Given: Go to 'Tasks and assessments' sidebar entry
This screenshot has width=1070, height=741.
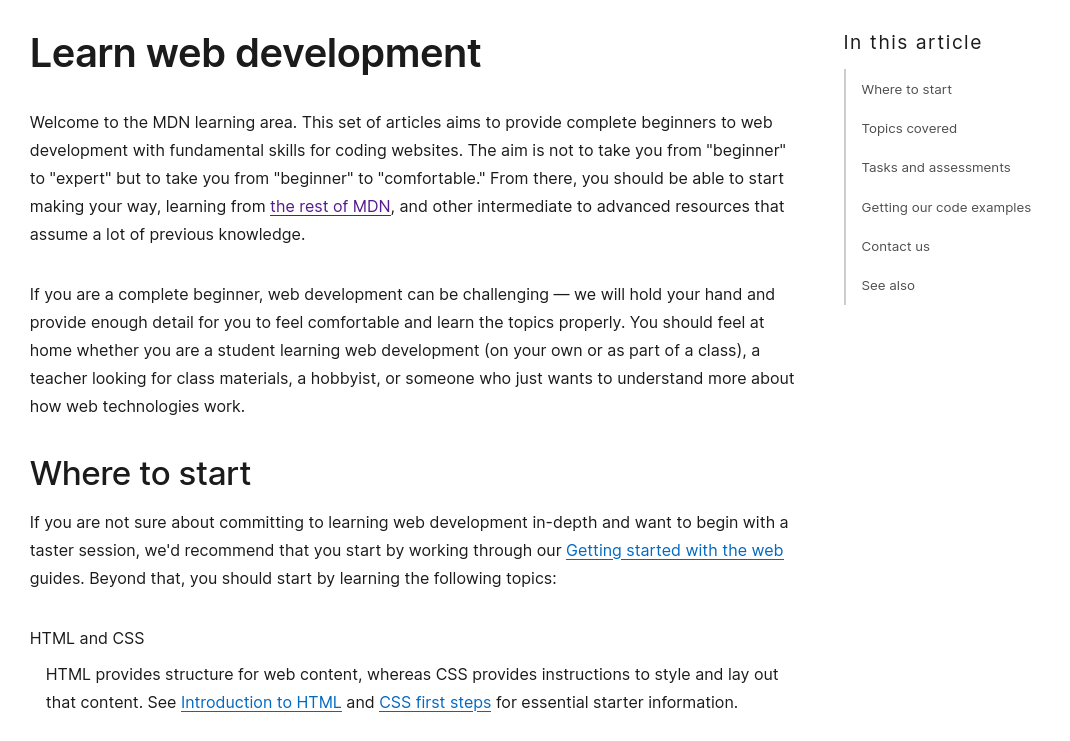Looking at the screenshot, I should 936,167.
